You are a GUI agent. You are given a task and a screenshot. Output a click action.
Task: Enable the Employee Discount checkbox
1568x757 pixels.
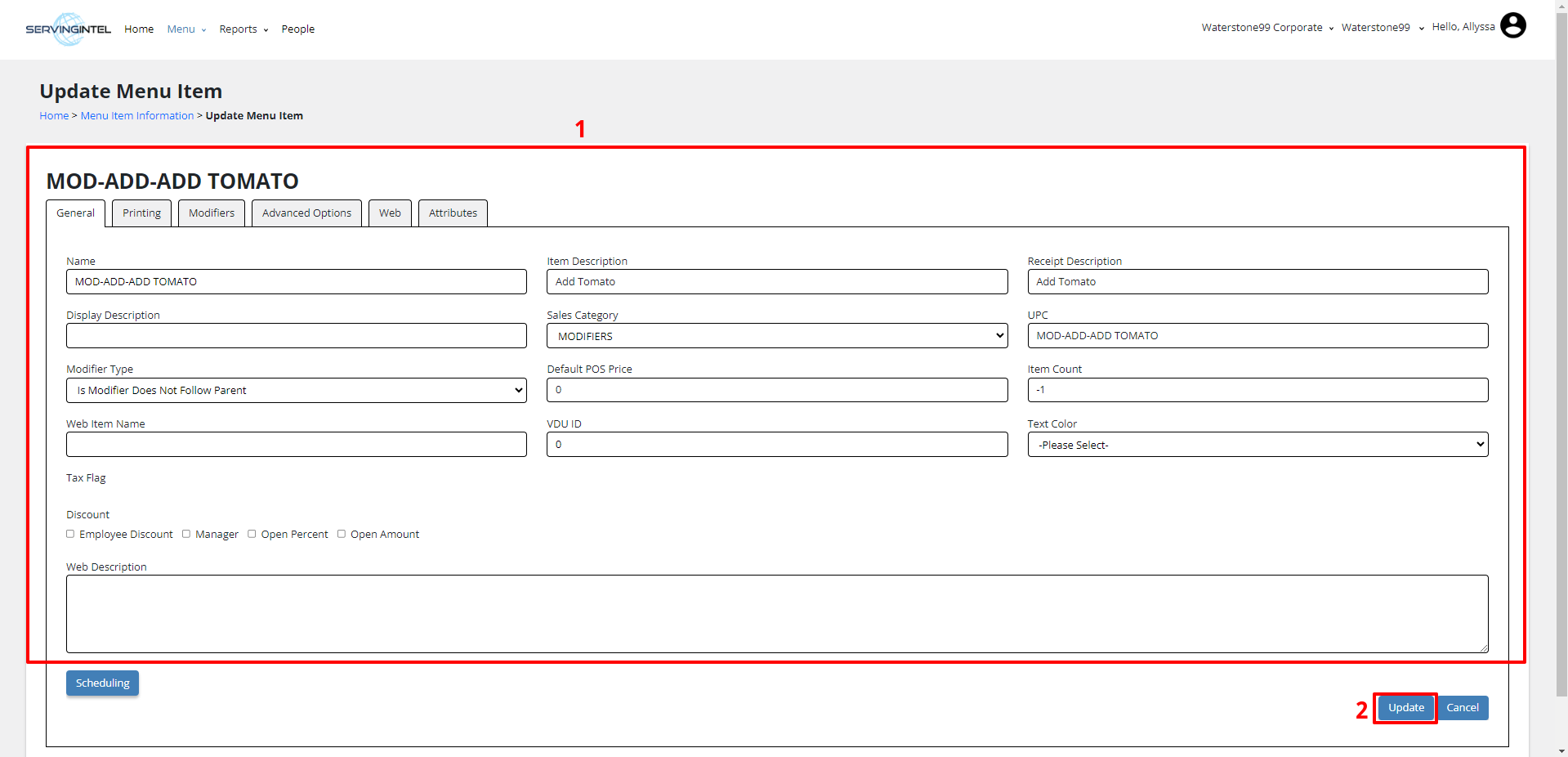click(x=70, y=534)
